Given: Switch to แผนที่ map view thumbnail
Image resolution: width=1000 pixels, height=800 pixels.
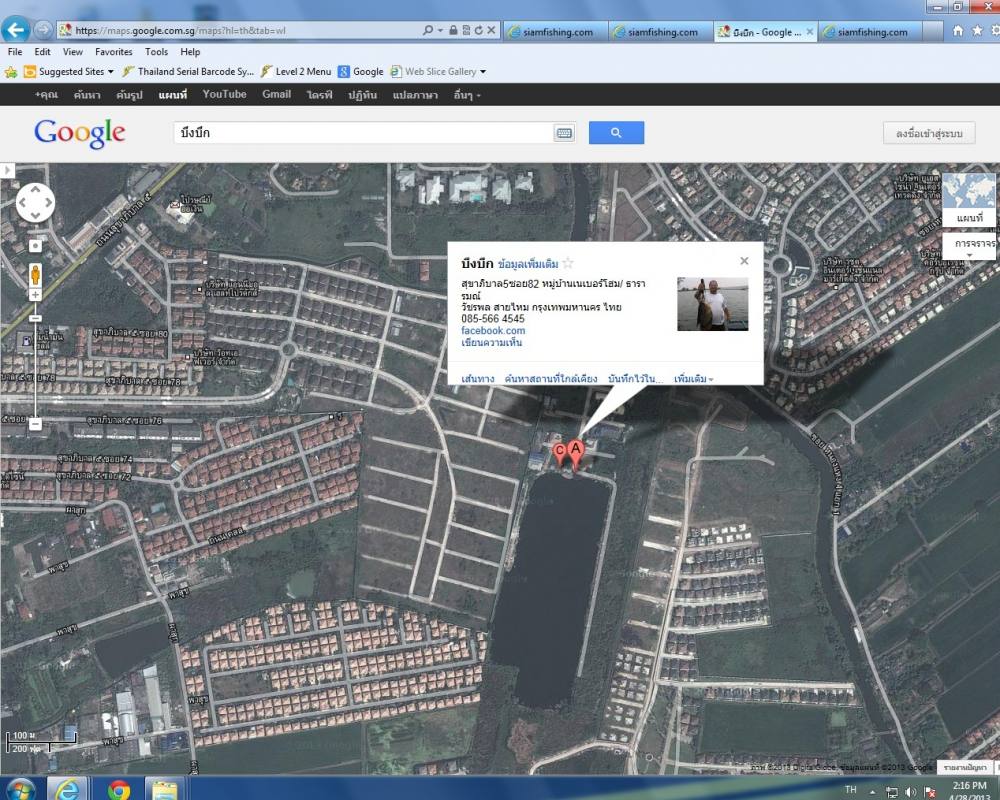Looking at the screenshot, I should point(969,200).
